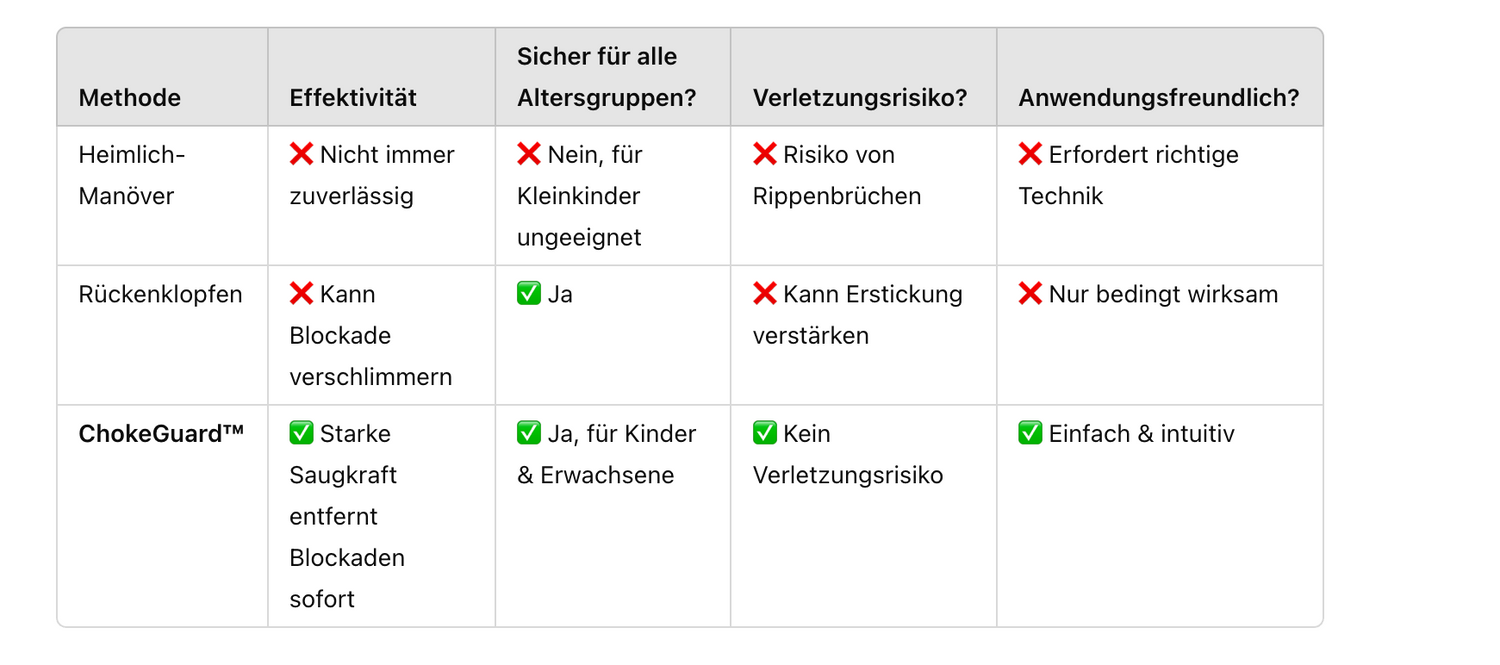Click the red cross before "Kann Erstickung verstärken"

pyautogui.click(x=765, y=294)
